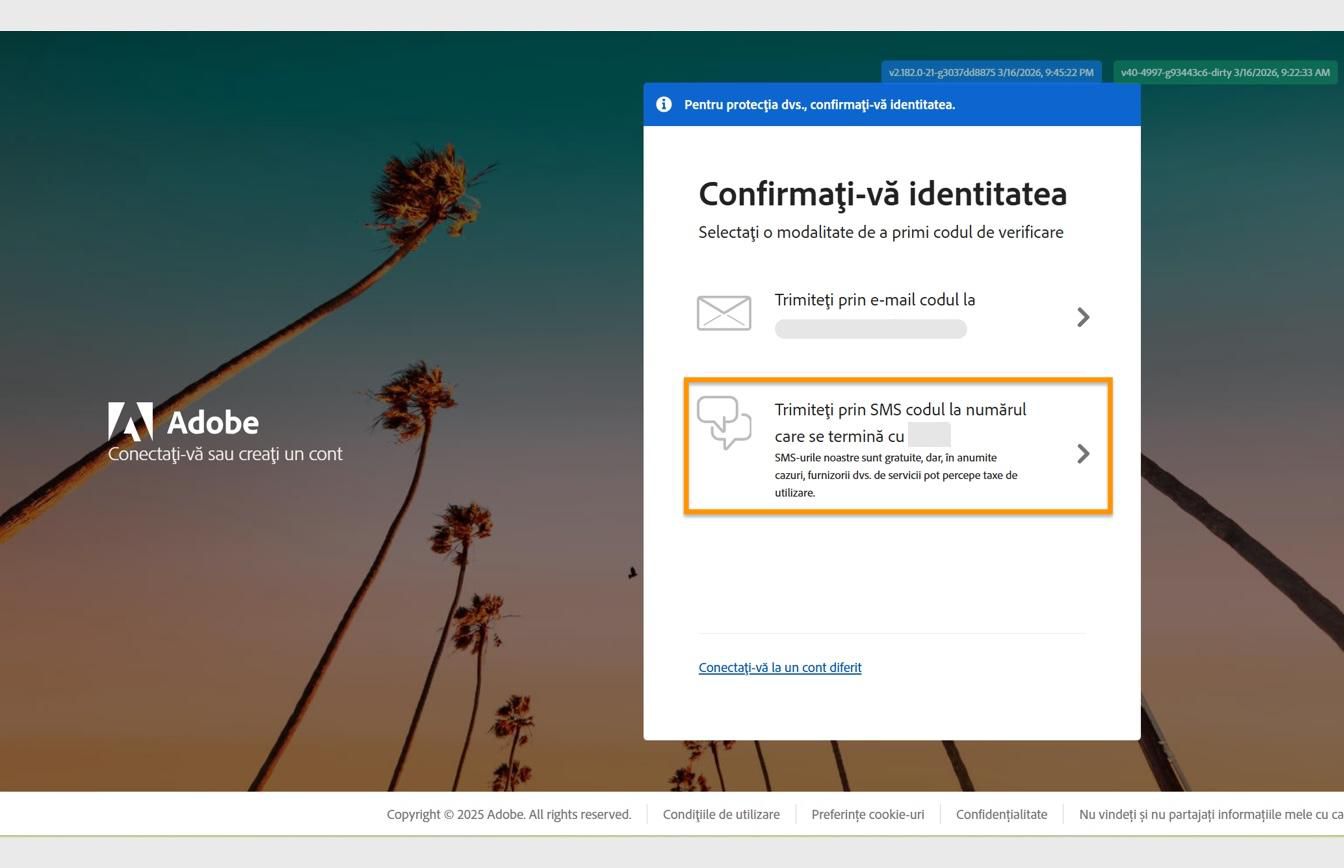This screenshot has width=1344, height=868.
Task: Click the "Confirmați-vă identitatea" heading
Action: pyautogui.click(x=883, y=194)
